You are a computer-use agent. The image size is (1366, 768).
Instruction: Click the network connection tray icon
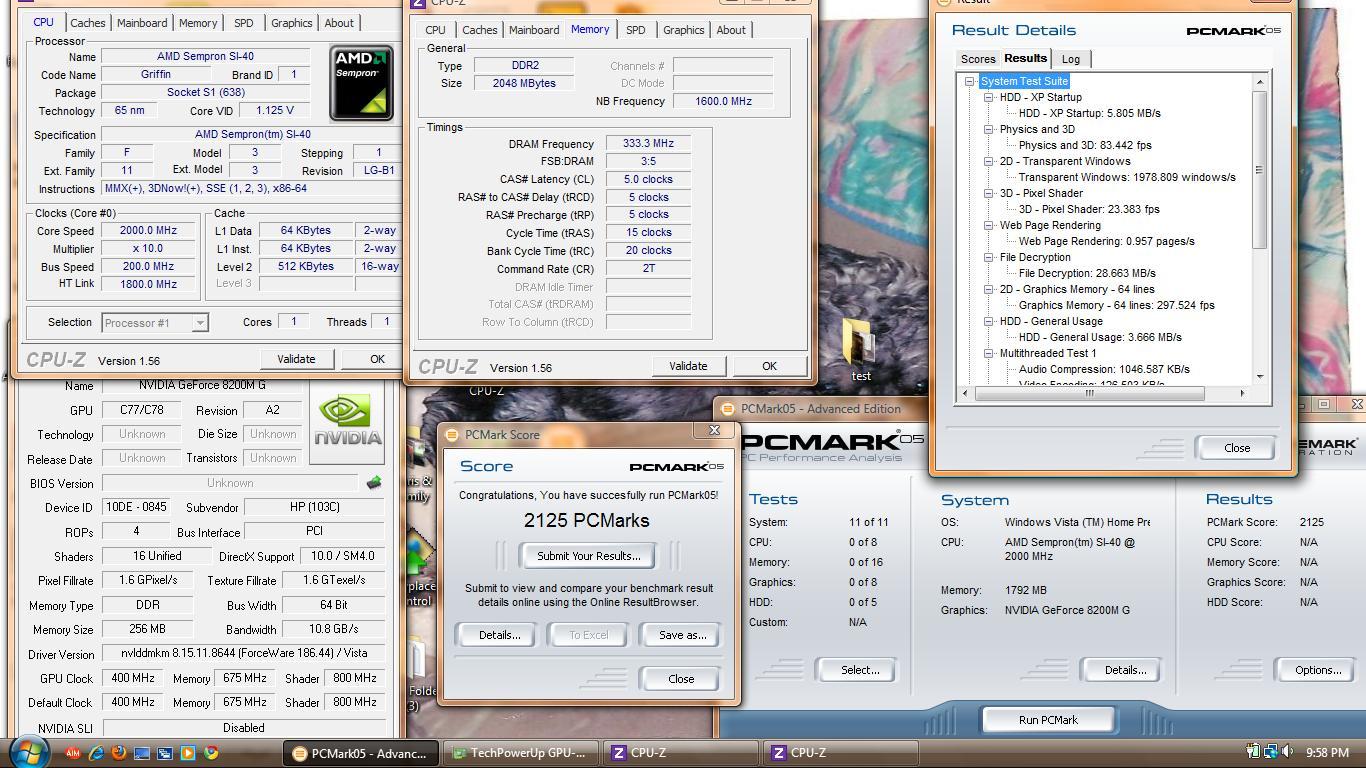[x=1269, y=752]
